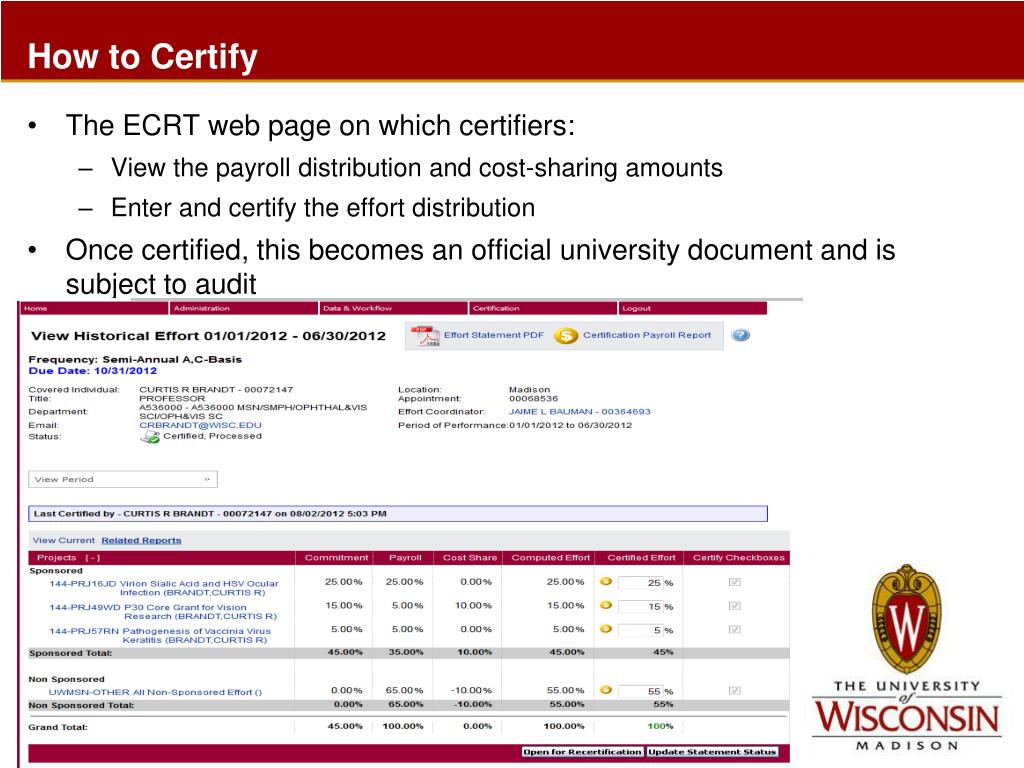
Task: Open project 144-PRJ57RN Pathogenesis of Vaccinia link
Action: tap(160, 635)
